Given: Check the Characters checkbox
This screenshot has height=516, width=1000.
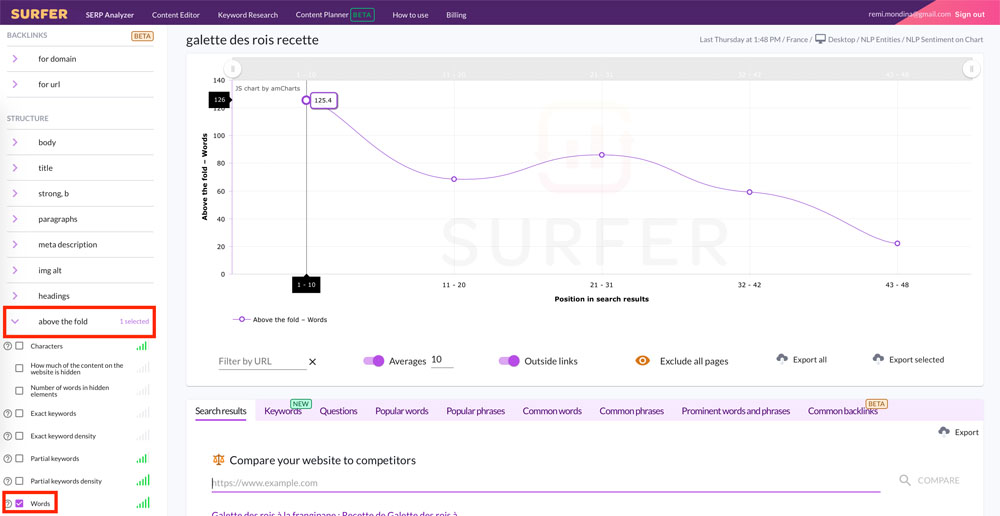Looking at the screenshot, I should pos(19,346).
